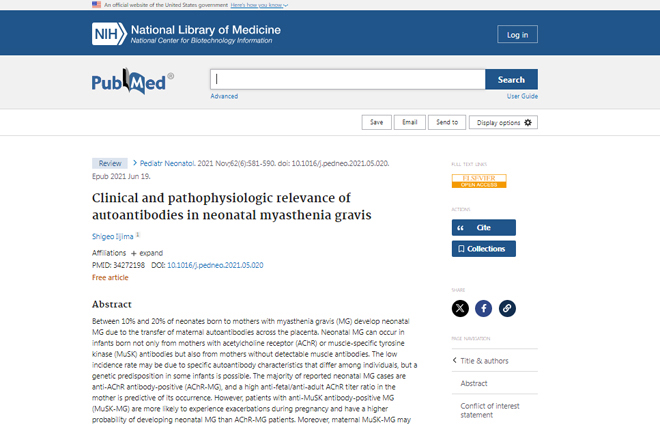Jump to Abstract in page navigation

click(474, 383)
